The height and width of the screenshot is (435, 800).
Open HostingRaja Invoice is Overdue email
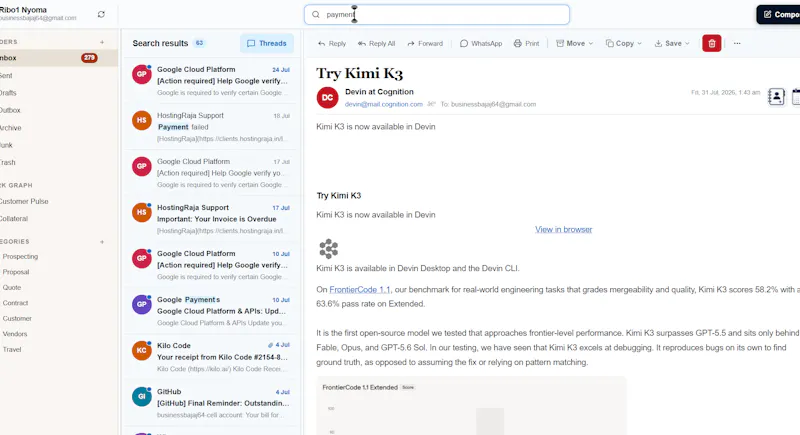coord(211,219)
